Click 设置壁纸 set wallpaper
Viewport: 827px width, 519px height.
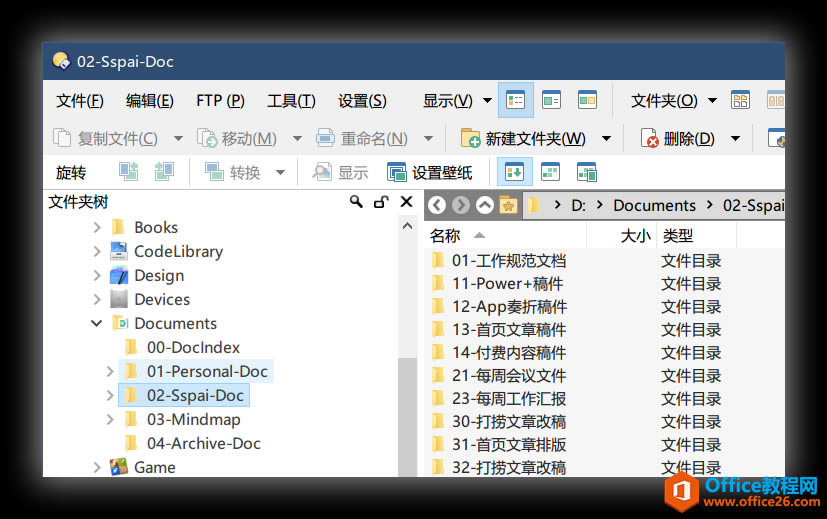coord(430,172)
